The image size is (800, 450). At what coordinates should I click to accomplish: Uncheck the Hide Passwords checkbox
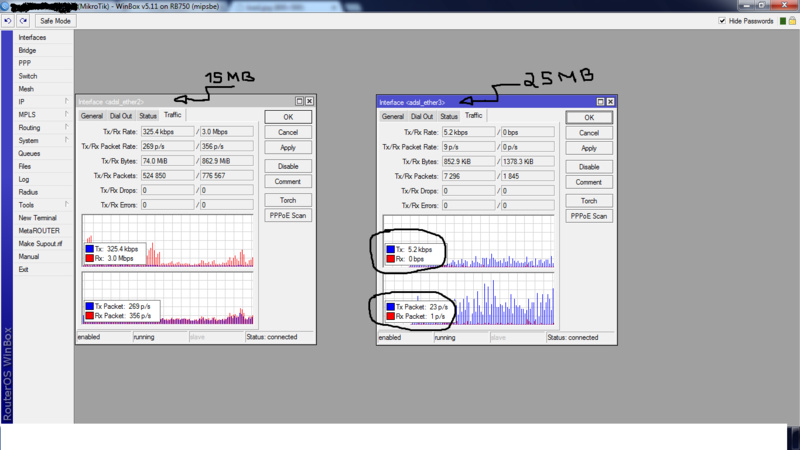(x=722, y=21)
